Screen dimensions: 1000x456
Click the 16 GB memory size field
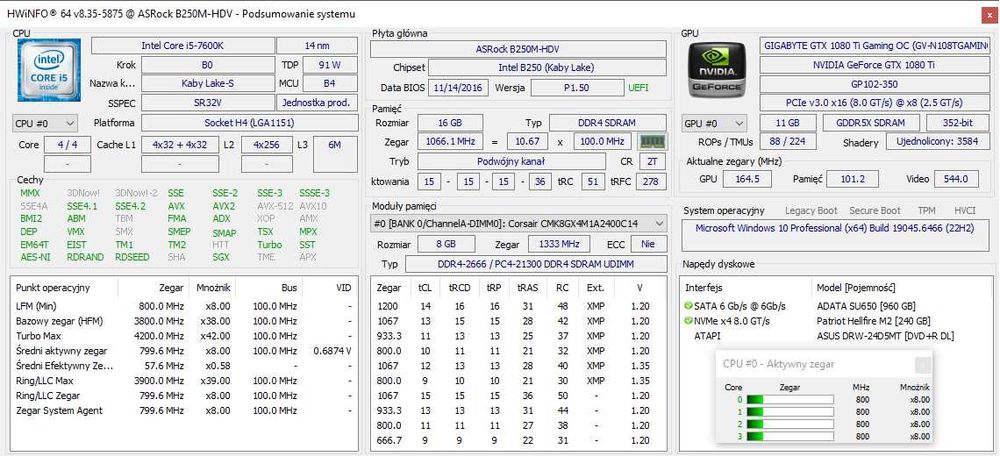[450, 122]
